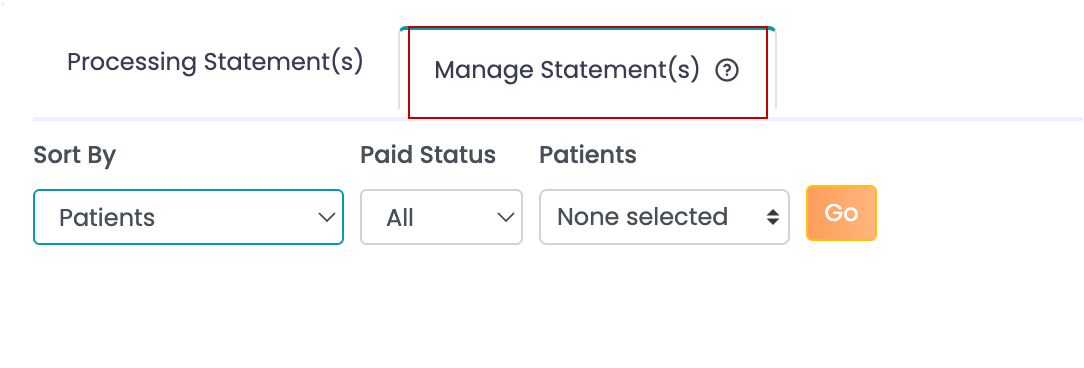Click the None selected text
Screen dimensions: 1084x368
[643, 217]
